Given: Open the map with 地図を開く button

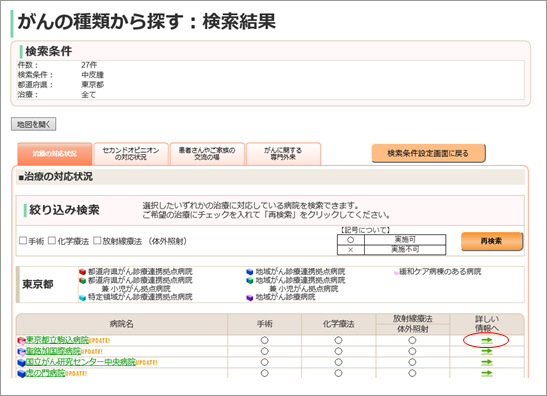Looking at the screenshot, I should [x=33, y=124].
